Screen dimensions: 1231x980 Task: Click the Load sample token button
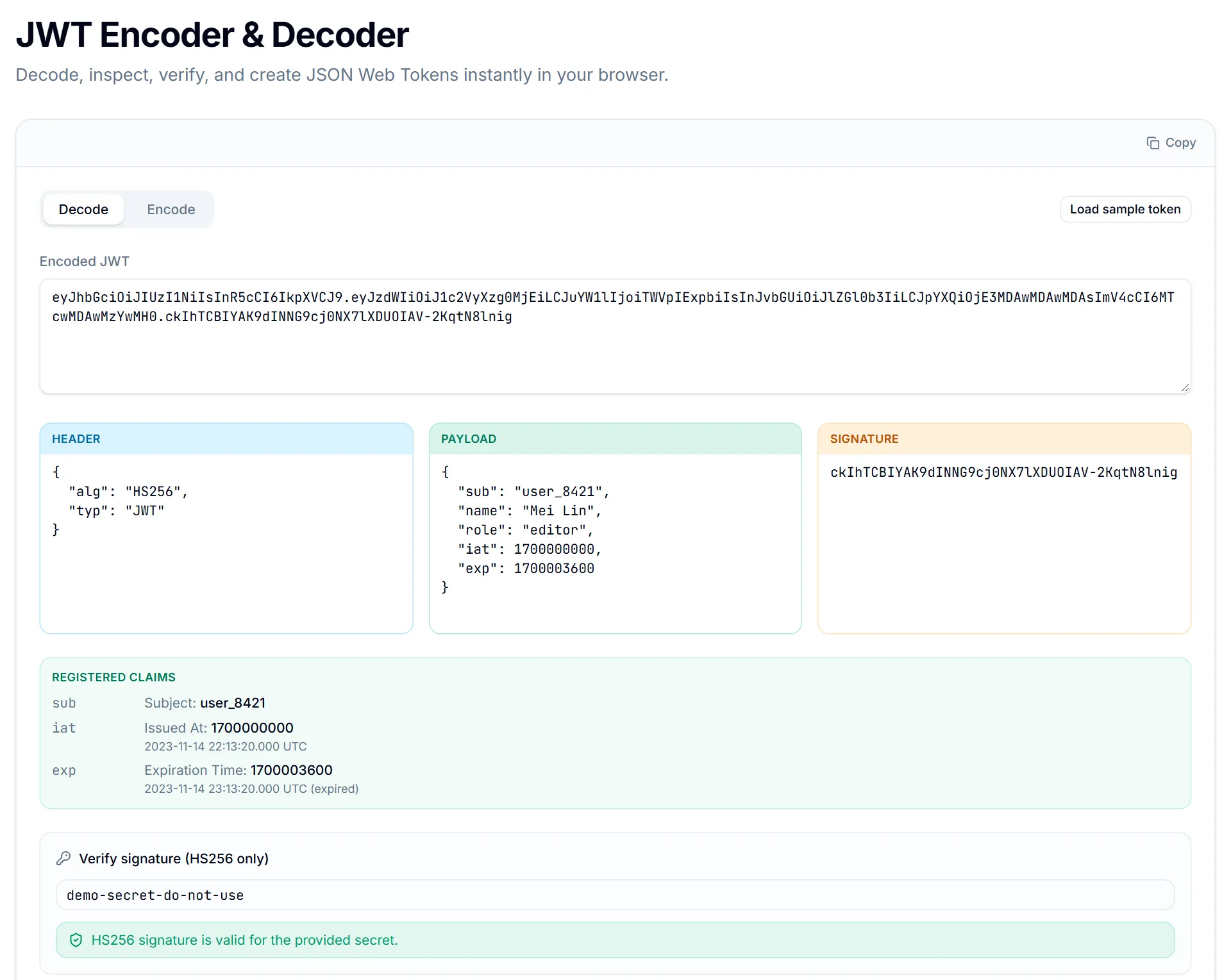pyautogui.click(x=1125, y=210)
